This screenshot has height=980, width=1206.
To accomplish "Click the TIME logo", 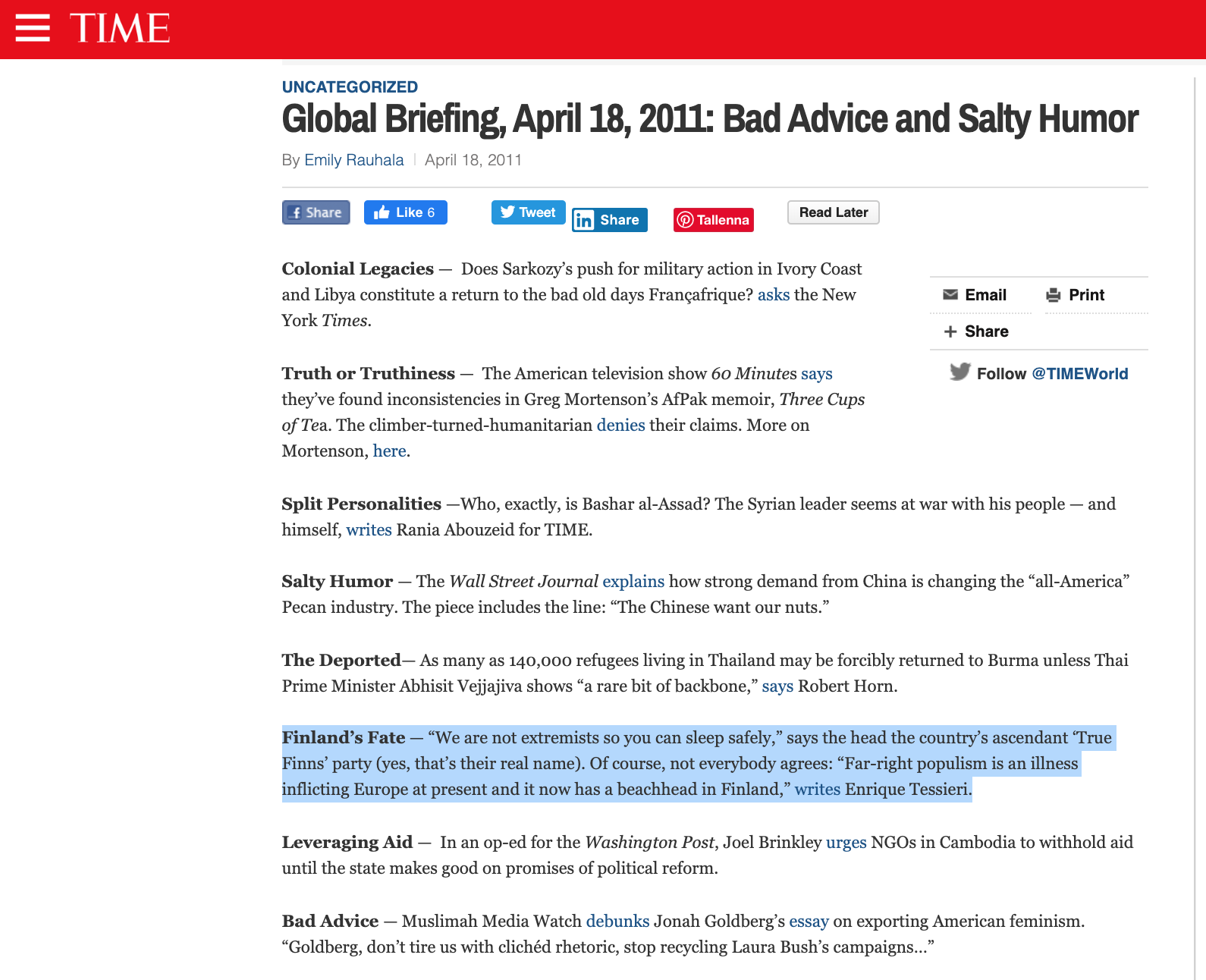I will pyautogui.click(x=120, y=28).
